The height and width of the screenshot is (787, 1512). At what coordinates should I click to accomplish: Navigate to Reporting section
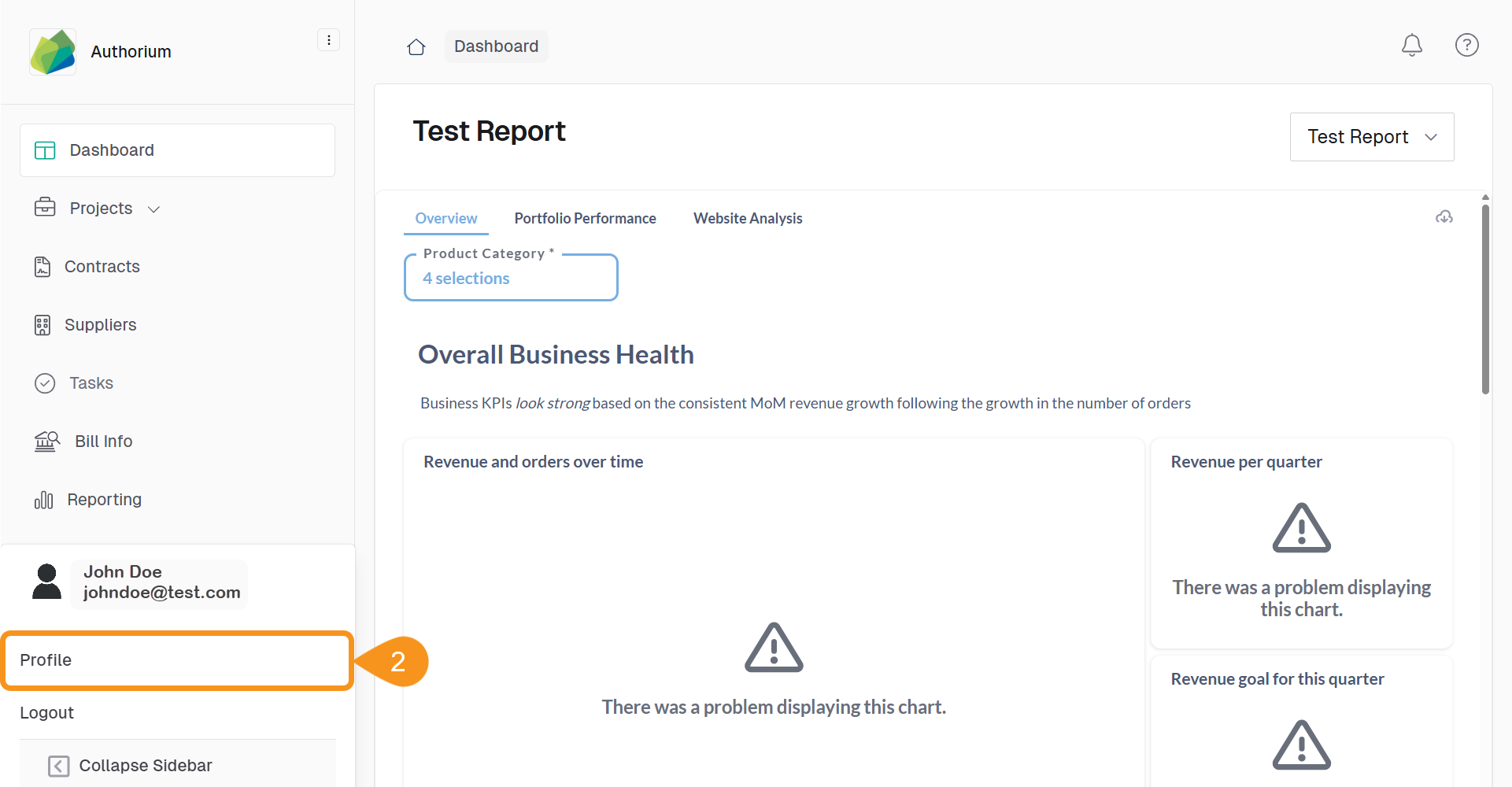(x=104, y=500)
